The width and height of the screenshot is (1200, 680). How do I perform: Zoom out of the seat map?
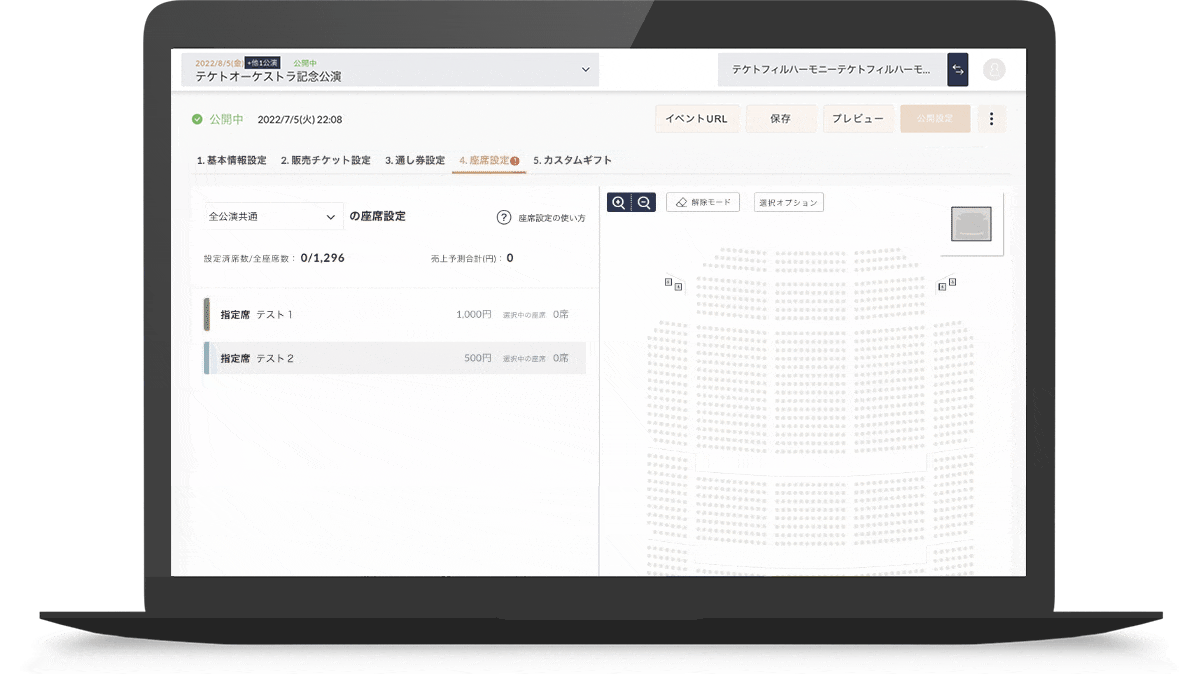pyautogui.click(x=643, y=202)
